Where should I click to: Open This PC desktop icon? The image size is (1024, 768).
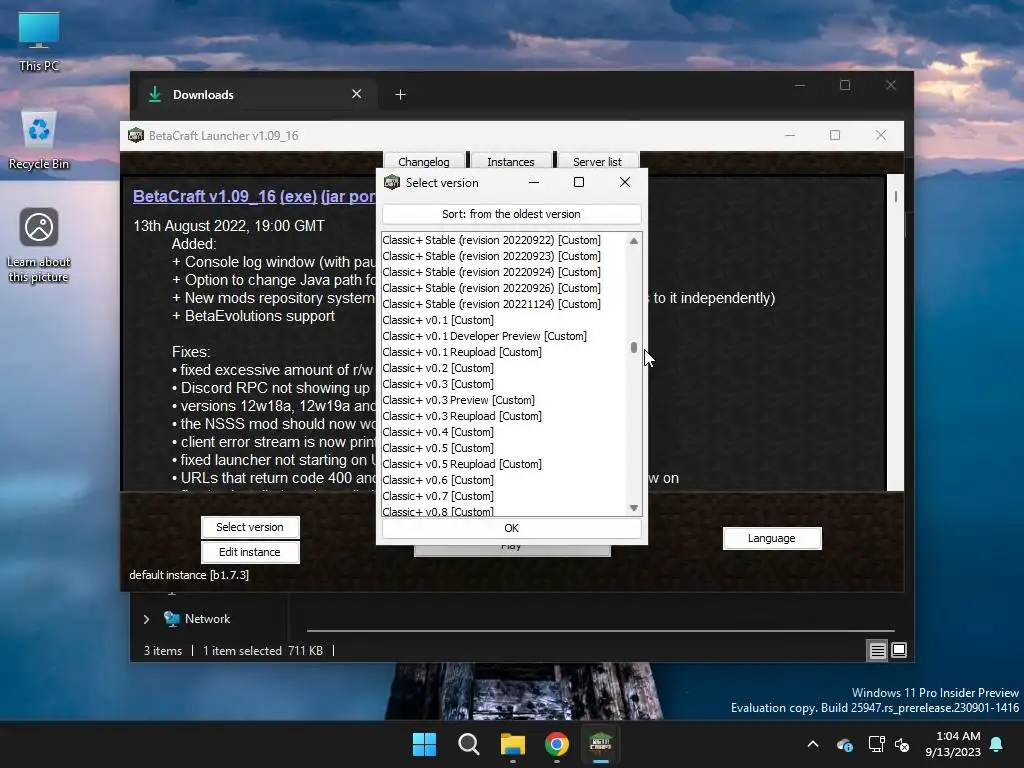39,41
